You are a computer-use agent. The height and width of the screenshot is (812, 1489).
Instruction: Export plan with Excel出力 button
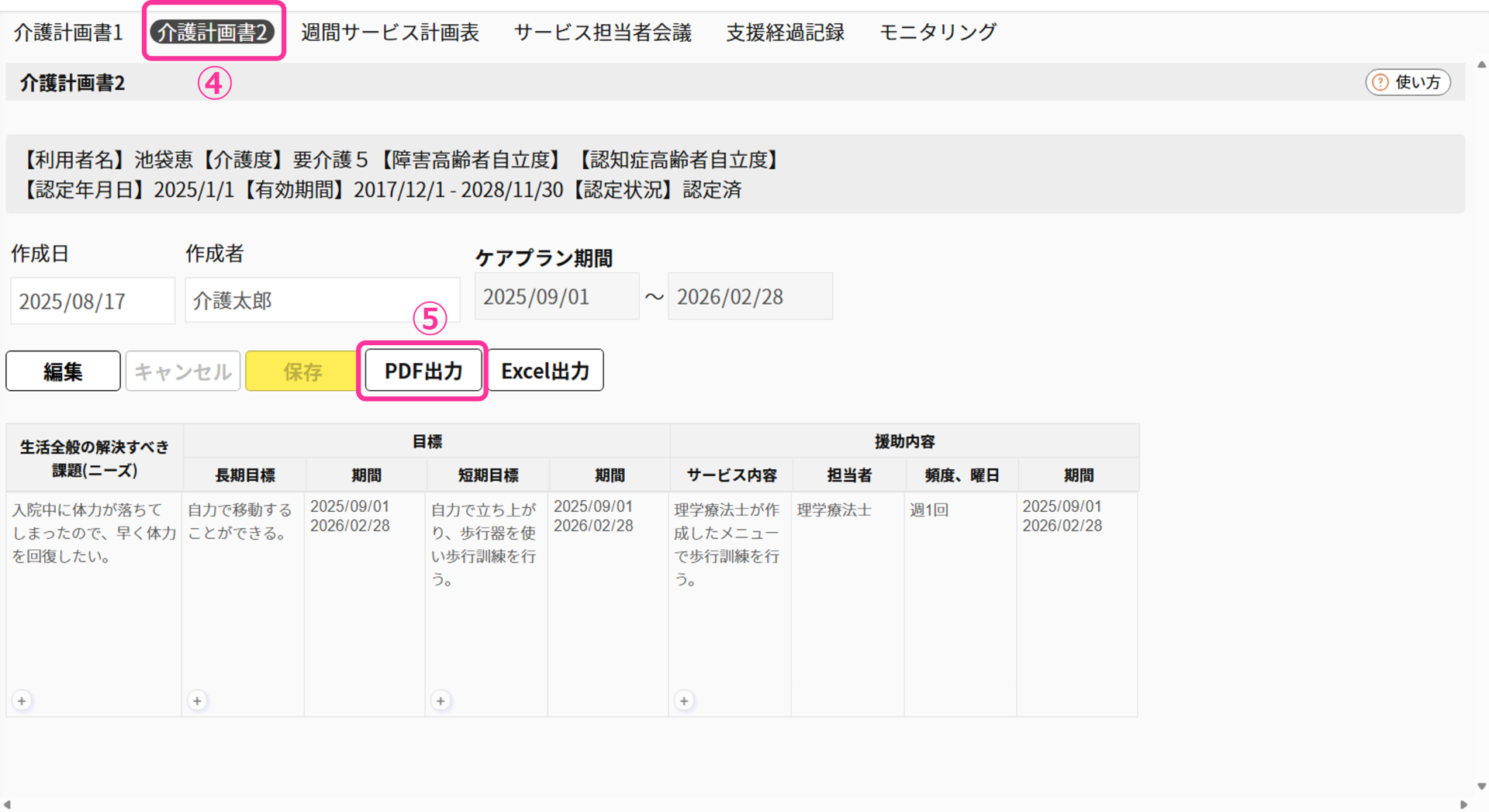click(545, 371)
